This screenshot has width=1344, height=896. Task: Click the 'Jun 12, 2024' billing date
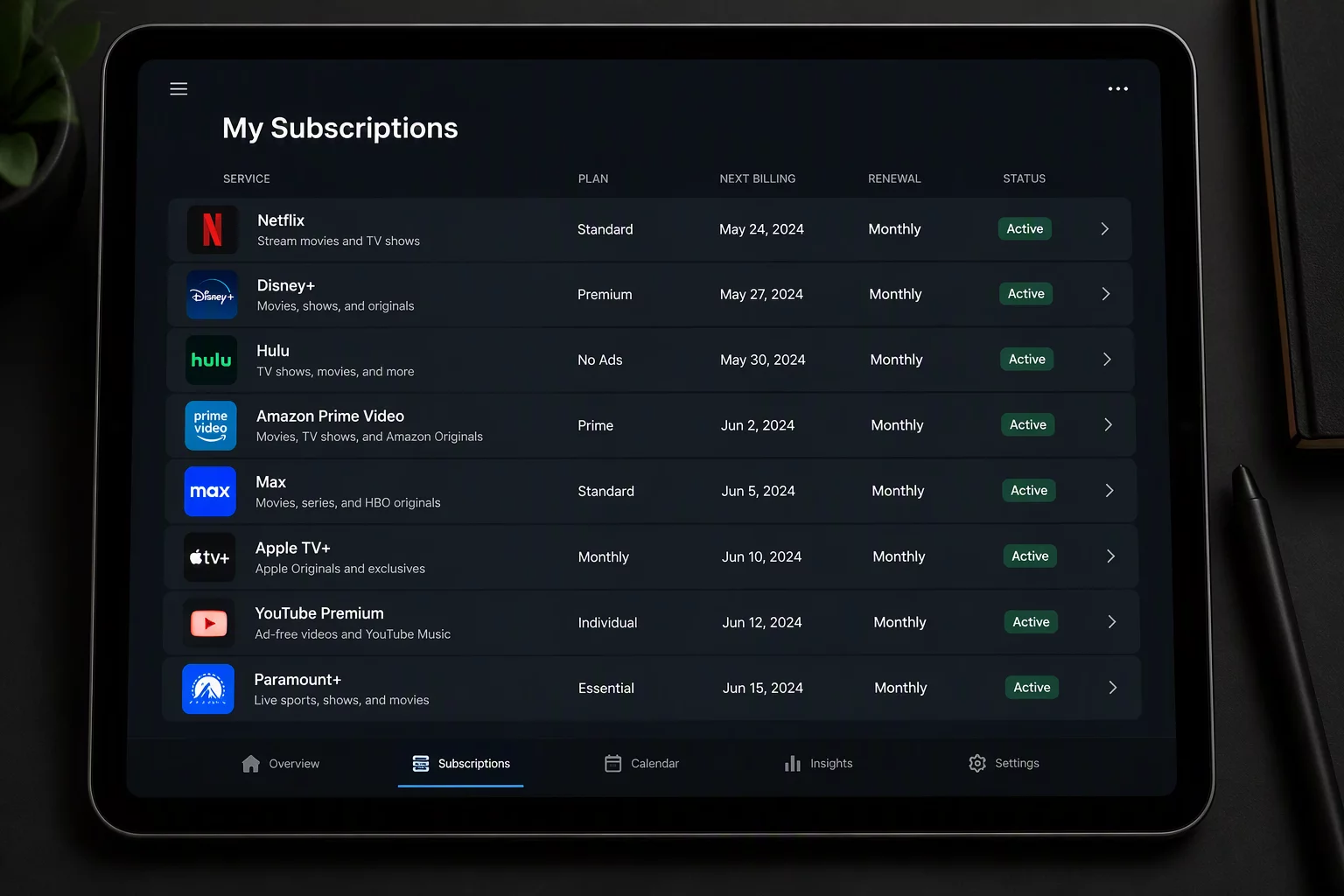pos(762,622)
